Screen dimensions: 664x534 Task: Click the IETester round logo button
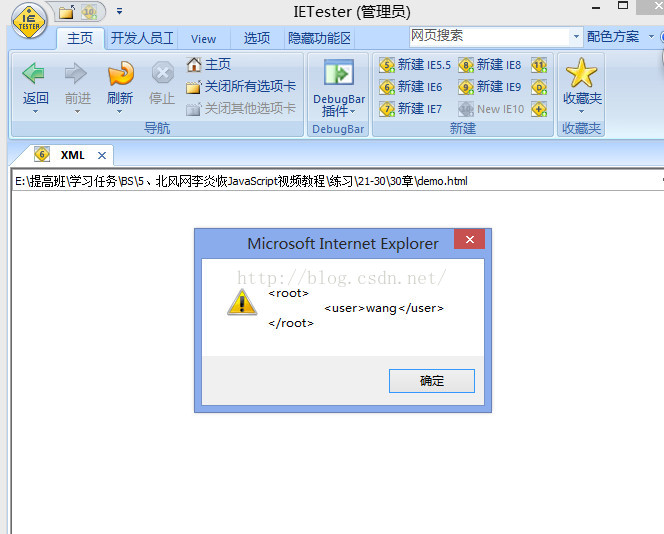29,21
